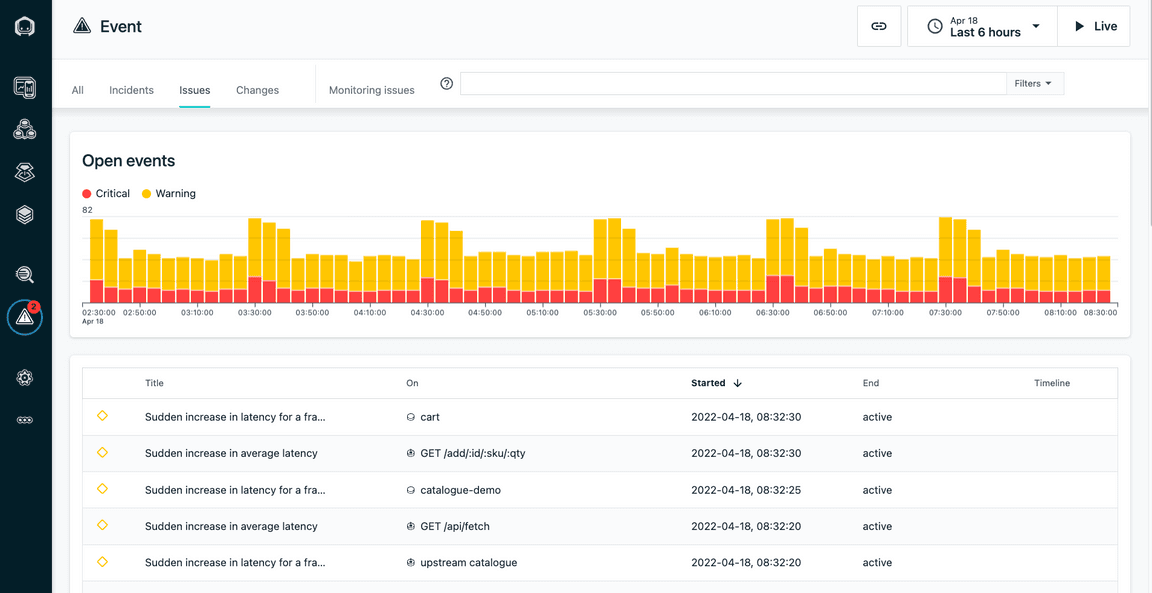Open the Websites monitor icon in the sidebar
The height and width of the screenshot is (593, 1152).
tap(25, 87)
